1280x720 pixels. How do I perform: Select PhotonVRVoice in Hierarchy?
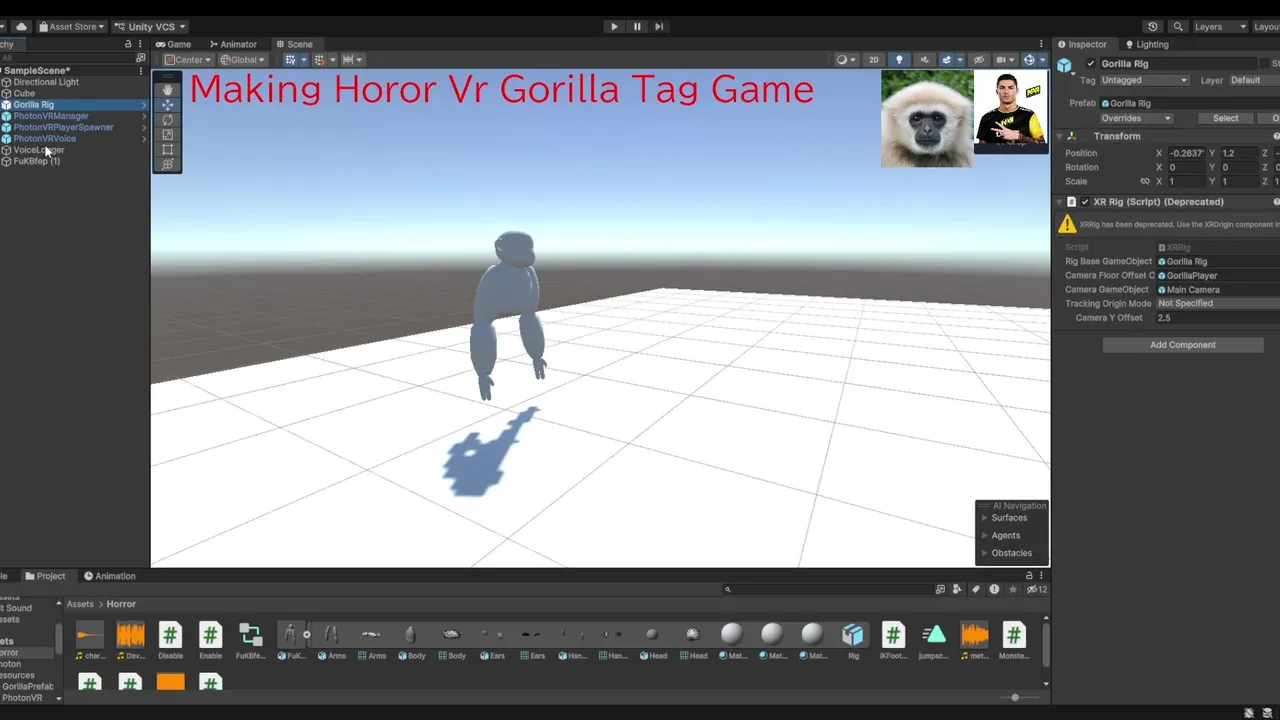click(44, 138)
